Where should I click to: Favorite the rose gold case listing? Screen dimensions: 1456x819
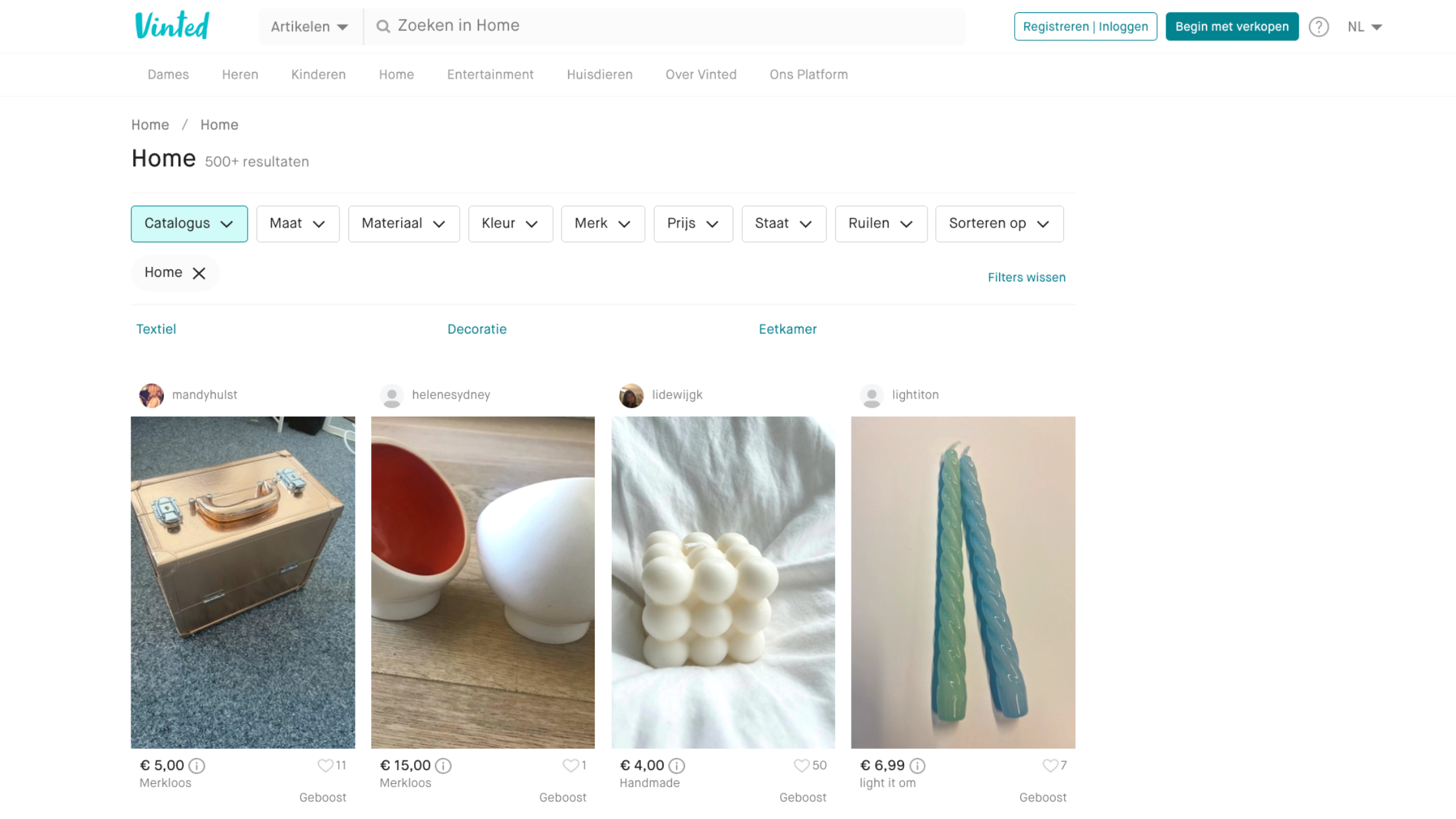(x=325, y=766)
